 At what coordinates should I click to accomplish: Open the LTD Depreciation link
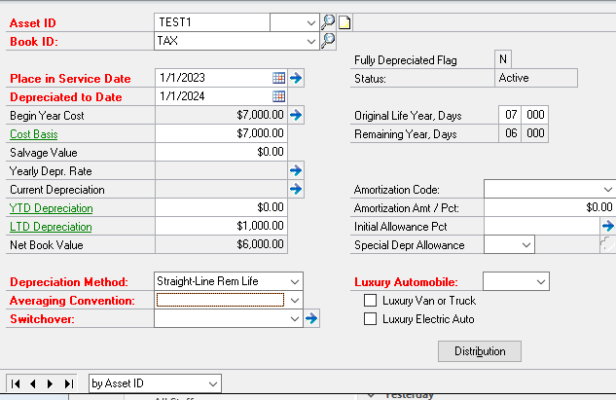tap(50, 227)
